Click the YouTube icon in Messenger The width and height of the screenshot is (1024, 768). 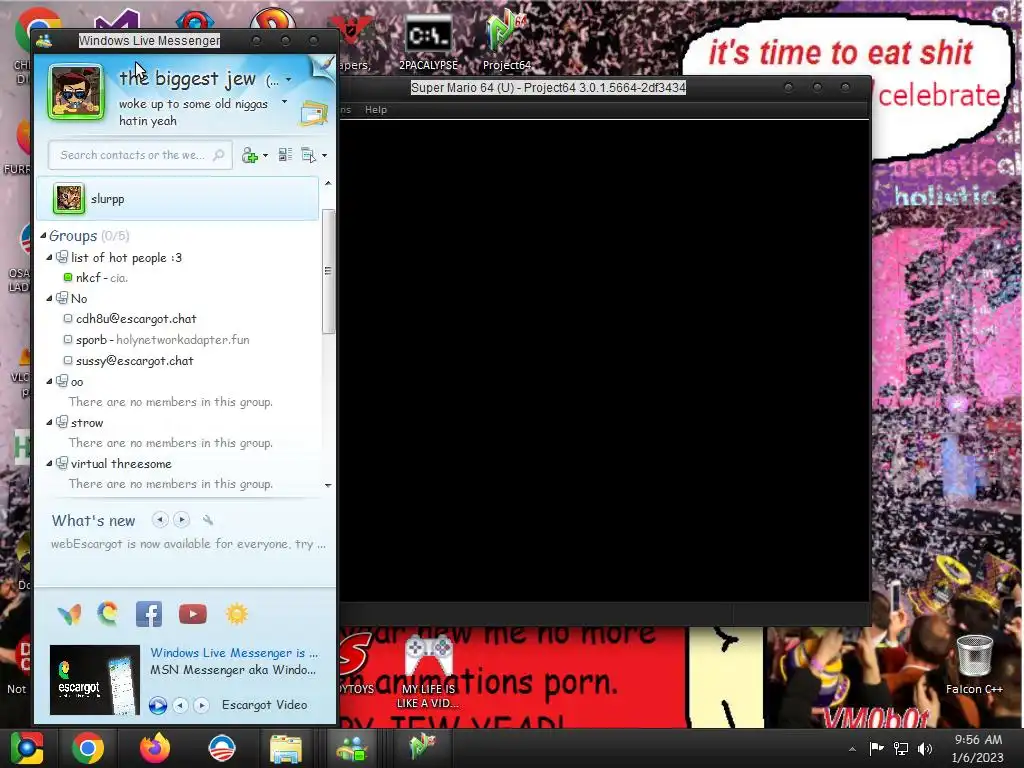pos(193,614)
